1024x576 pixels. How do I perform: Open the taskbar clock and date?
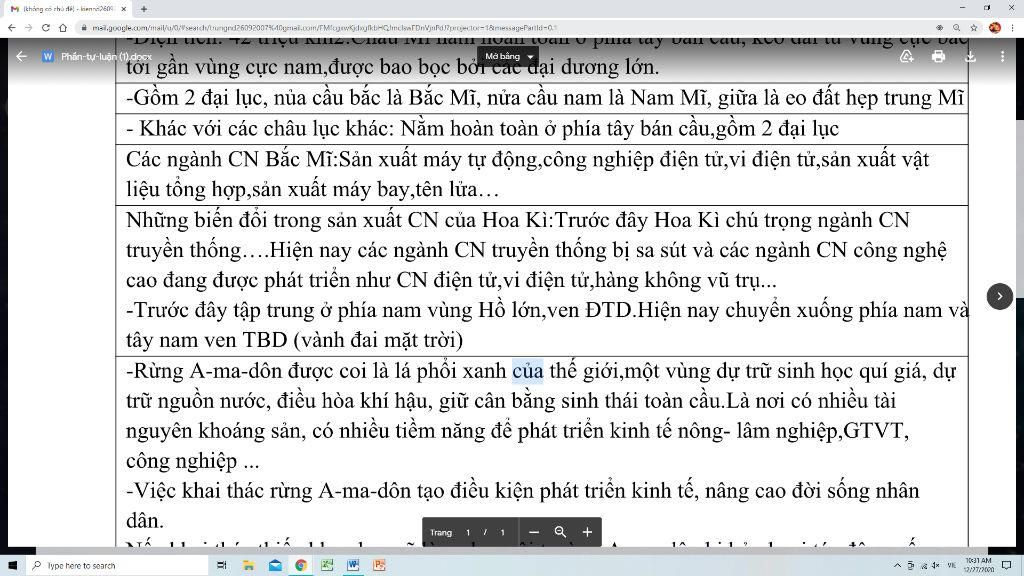(x=978, y=566)
